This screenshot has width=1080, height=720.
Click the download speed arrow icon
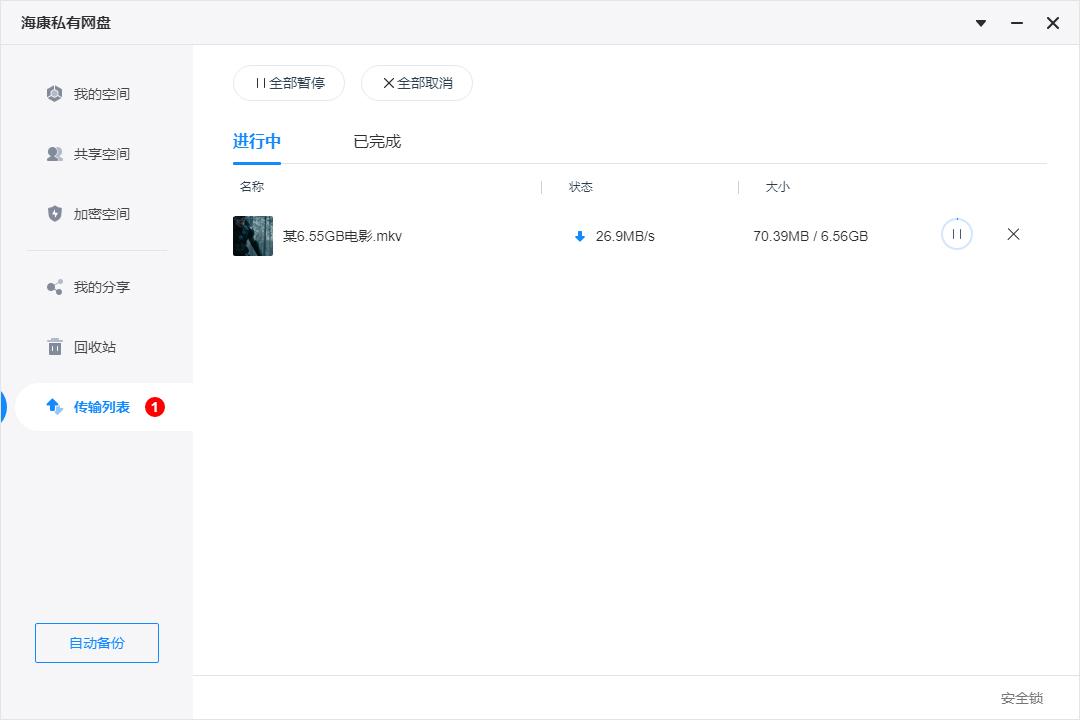pyautogui.click(x=580, y=236)
